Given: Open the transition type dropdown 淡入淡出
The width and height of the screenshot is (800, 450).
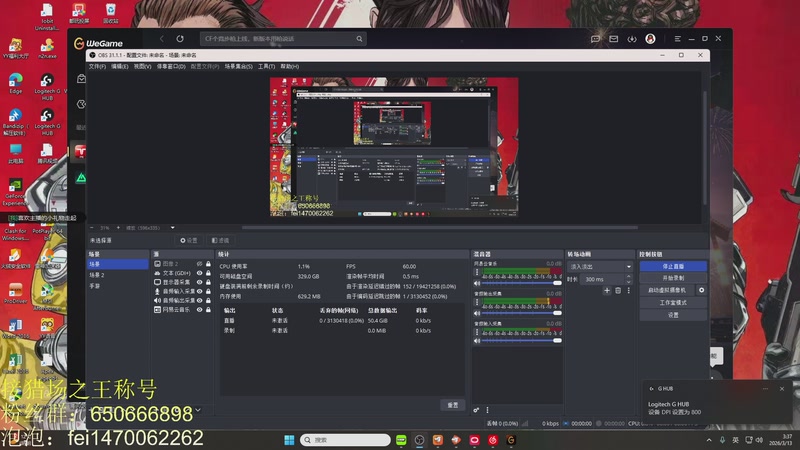Looking at the screenshot, I should 600,266.
